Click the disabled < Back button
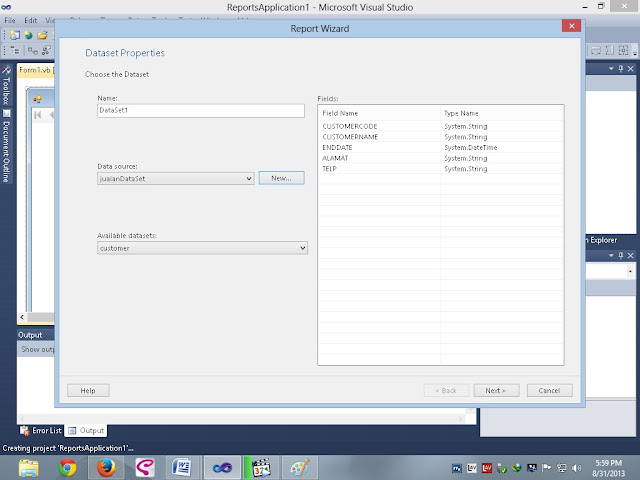Viewport: 640px width, 480px height. pyautogui.click(x=446, y=390)
